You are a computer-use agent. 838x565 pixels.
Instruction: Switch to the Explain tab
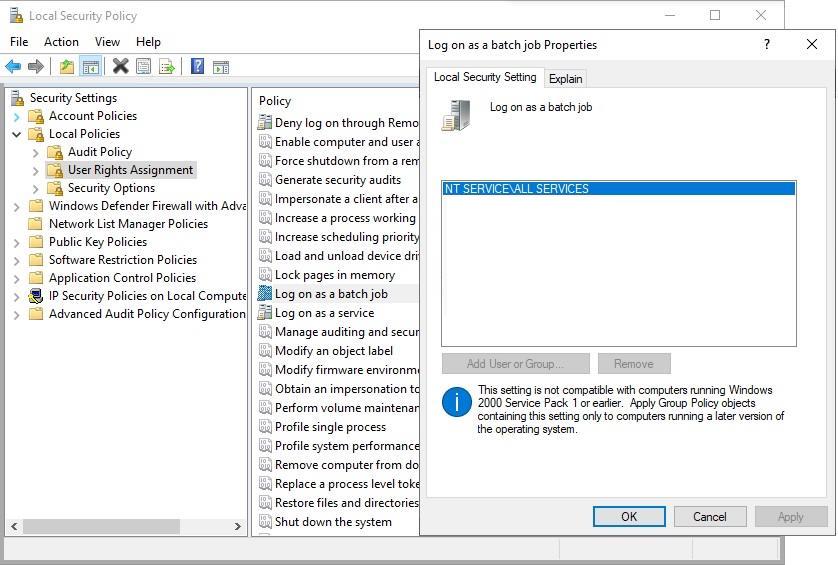point(565,79)
